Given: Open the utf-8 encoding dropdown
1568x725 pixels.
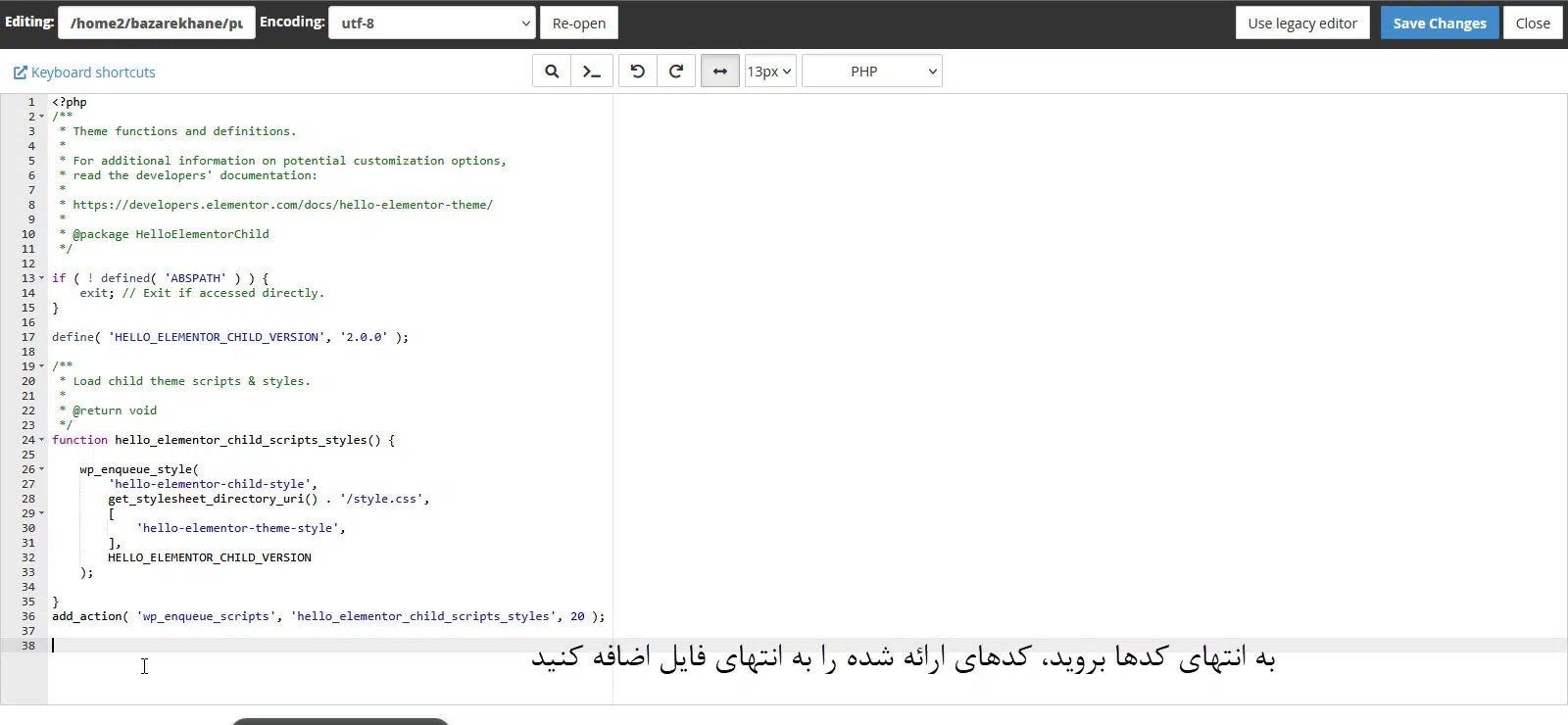Looking at the screenshot, I should pos(432,23).
